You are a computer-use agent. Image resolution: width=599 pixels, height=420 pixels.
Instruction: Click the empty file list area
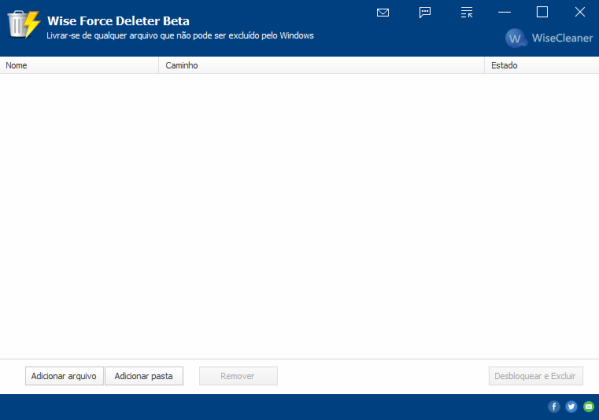coord(300,216)
